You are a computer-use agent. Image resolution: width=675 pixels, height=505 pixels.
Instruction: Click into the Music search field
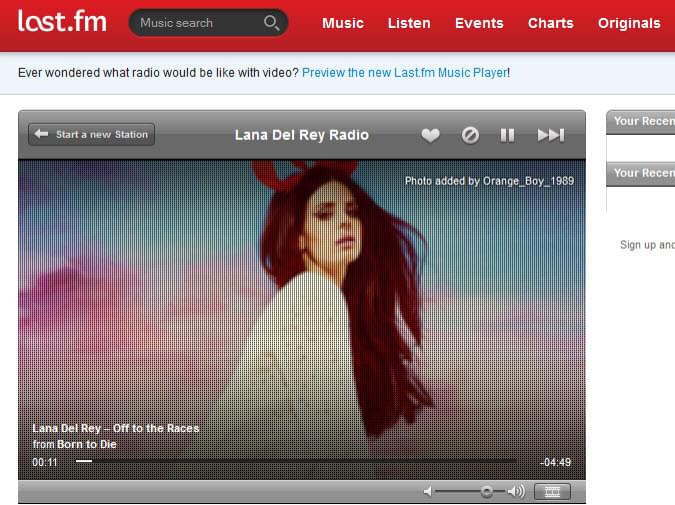[x=198, y=22]
